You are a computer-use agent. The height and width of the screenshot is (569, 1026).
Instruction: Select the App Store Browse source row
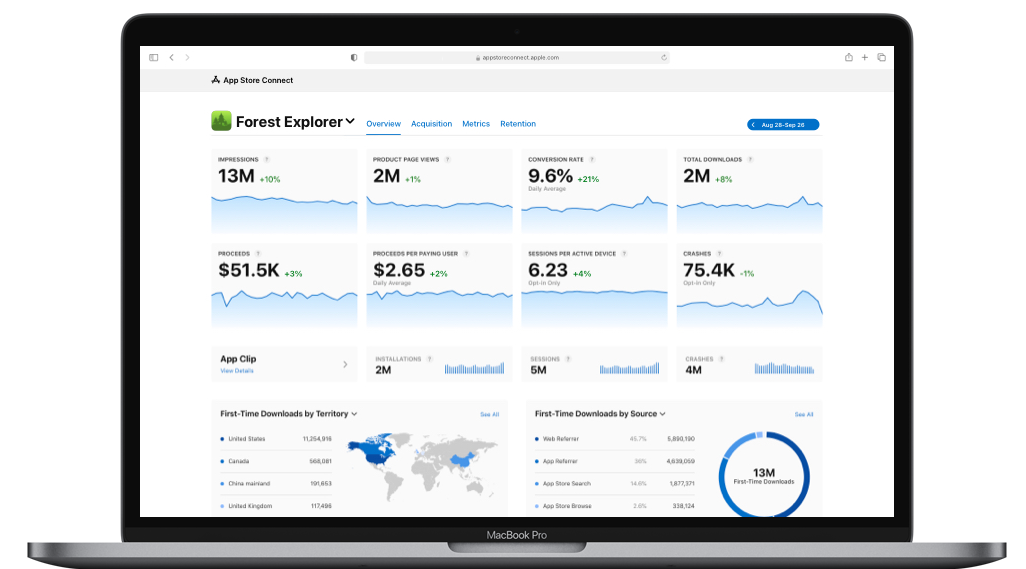tap(614, 506)
